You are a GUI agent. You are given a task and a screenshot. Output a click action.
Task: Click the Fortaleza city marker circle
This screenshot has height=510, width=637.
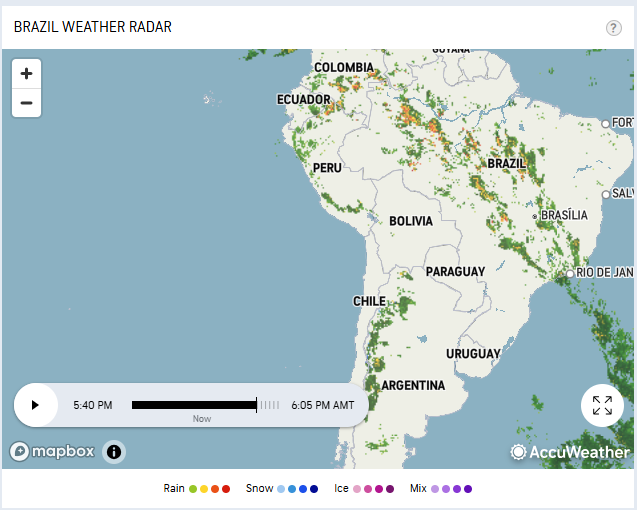tap(605, 124)
